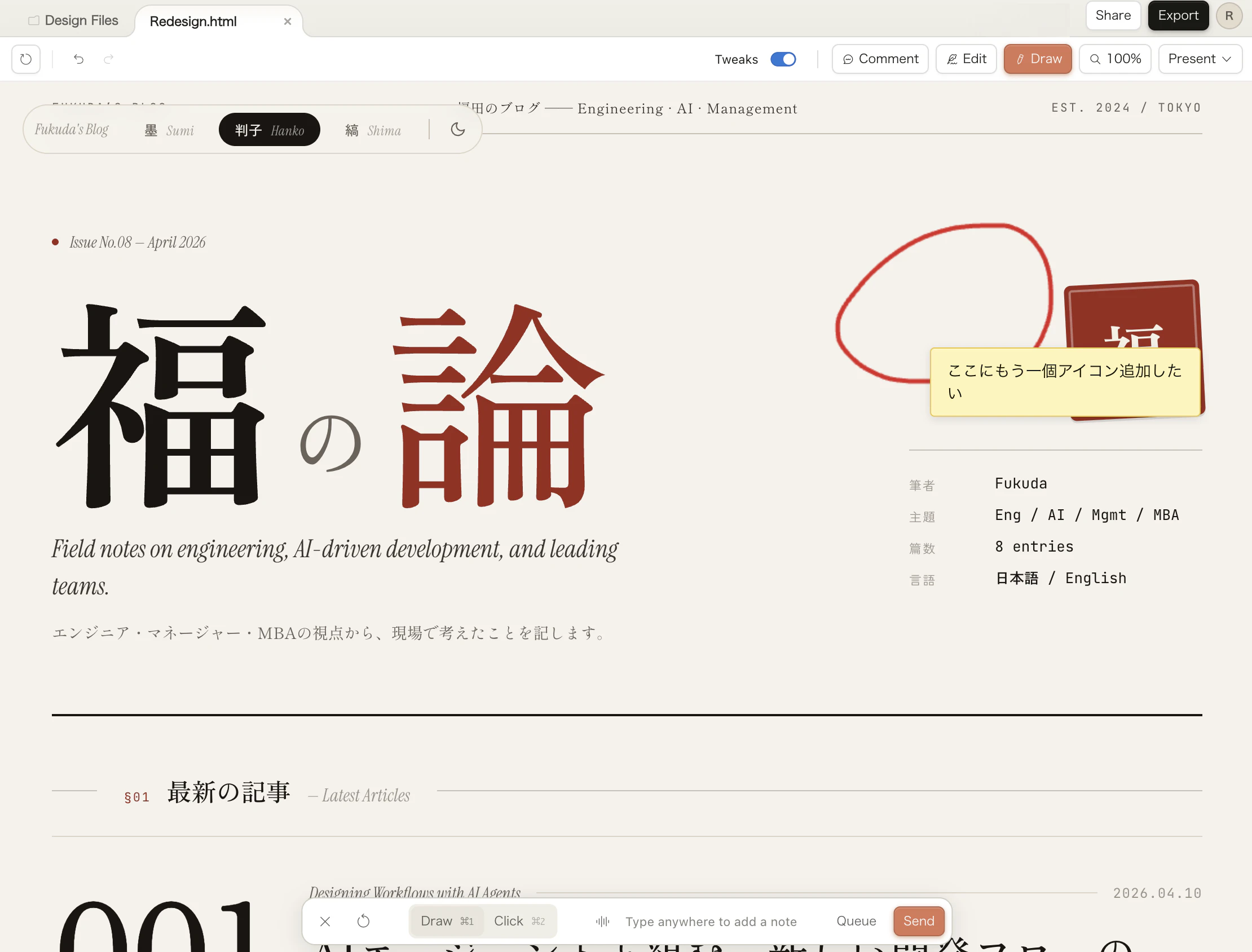This screenshot has height=952, width=1252.
Task: Switch blog to dark mode via moon icon
Action: [457, 130]
